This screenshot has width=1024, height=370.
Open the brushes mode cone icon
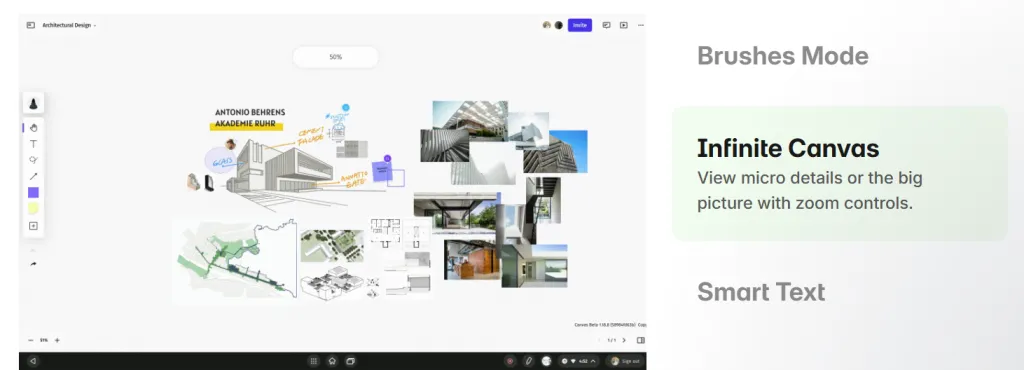tap(33, 103)
